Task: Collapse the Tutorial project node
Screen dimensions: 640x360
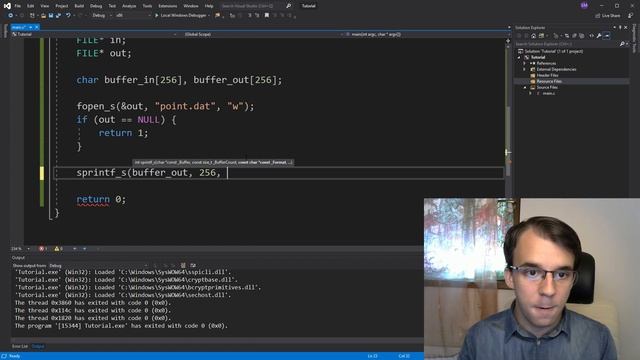Action: (519, 58)
